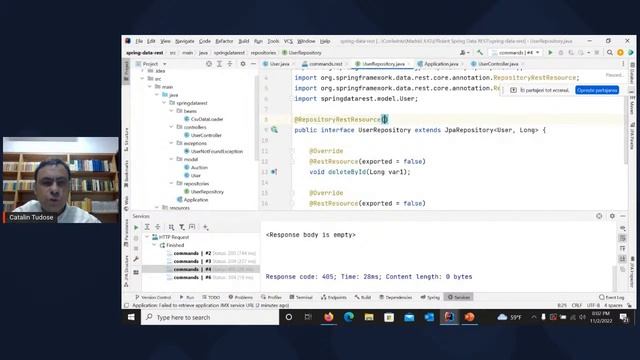The image size is (640, 360).
Task: Open the Problems tool window
Action: [x=240, y=297]
